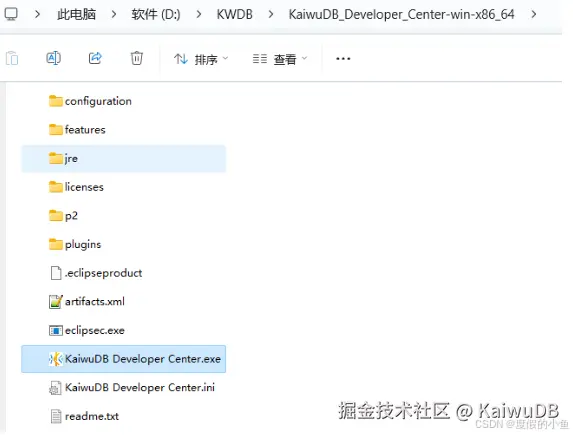Select the plugins folder icon
The width and height of the screenshot is (573, 435).
click(x=56, y=244)
